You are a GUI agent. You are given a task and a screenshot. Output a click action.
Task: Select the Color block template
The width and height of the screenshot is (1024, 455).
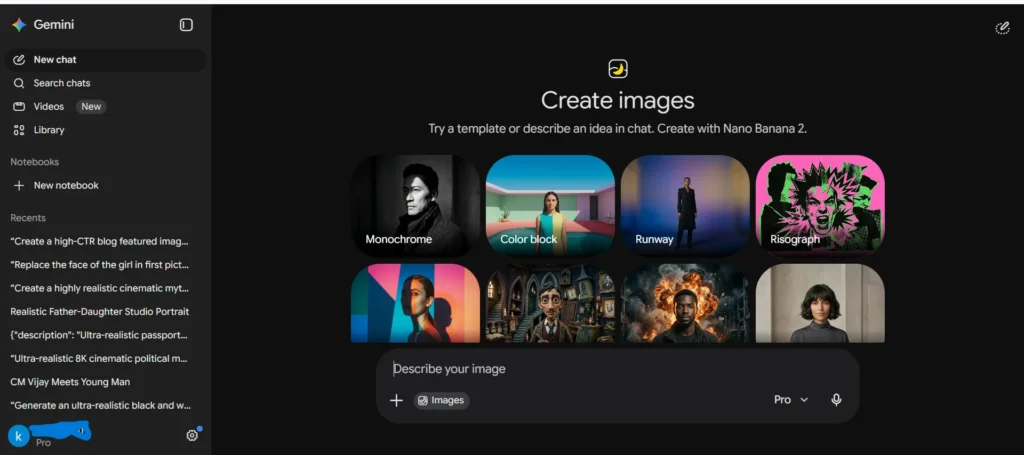pos(550,206)
